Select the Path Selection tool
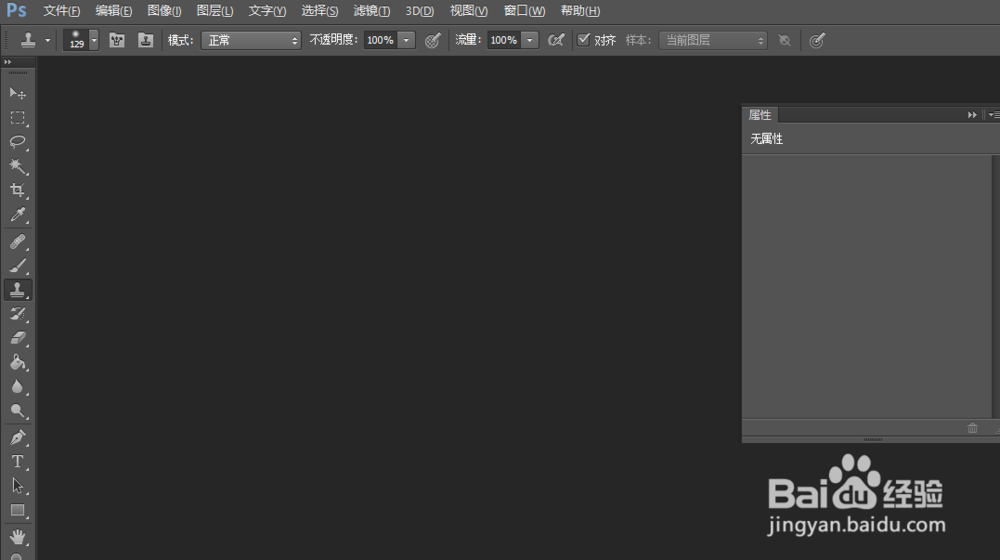The image size is (1000, 560). (17, 486)
